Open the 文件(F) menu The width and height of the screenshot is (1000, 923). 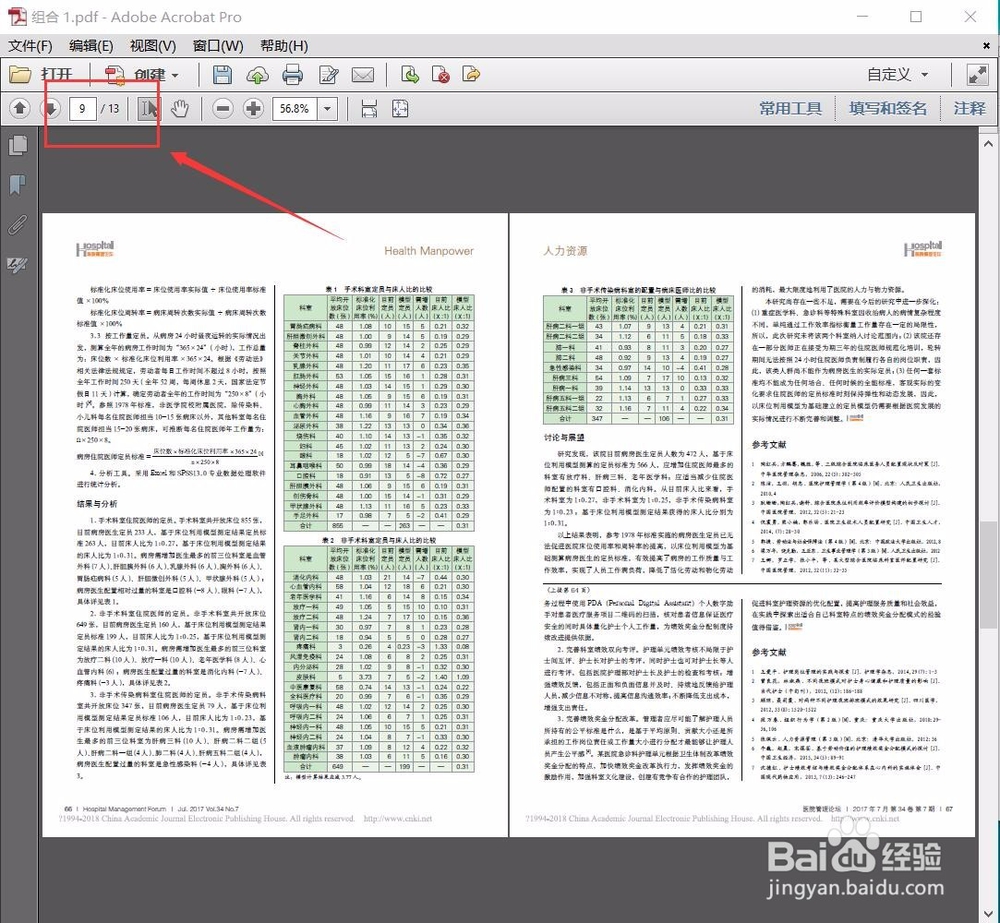click(x=30, y=46)
